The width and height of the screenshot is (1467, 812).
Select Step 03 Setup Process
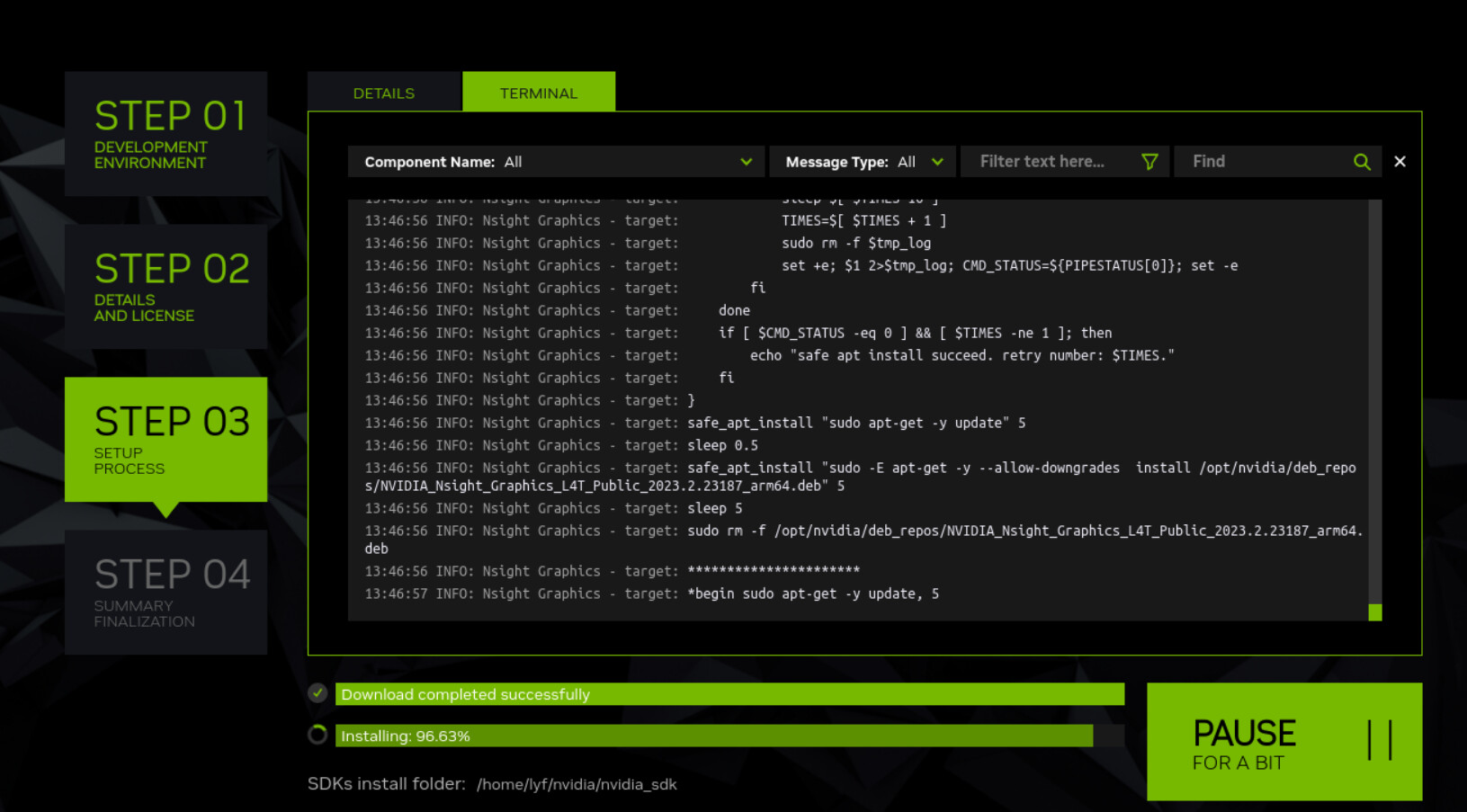[x=166, y=440]
